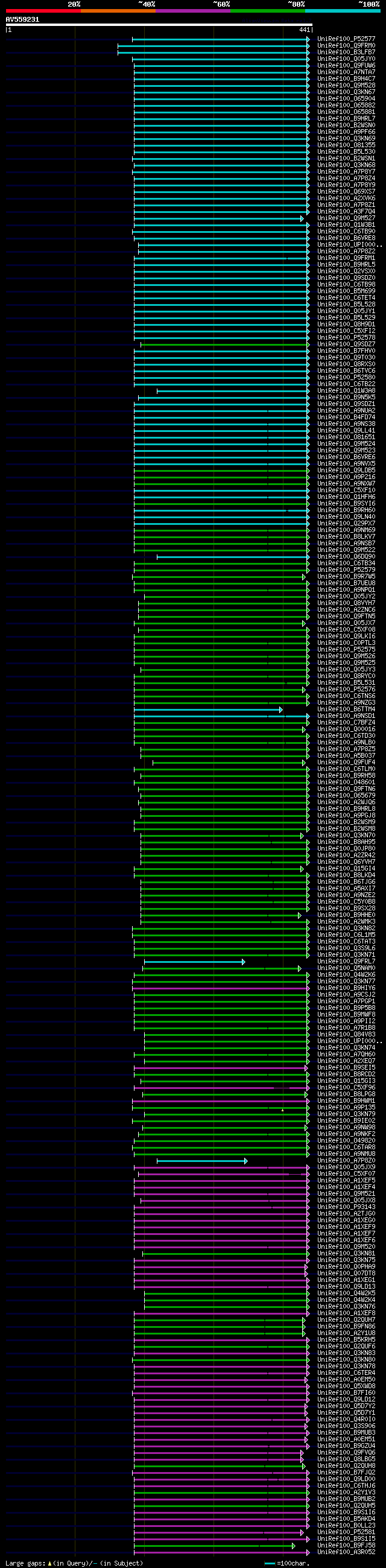Select the UniRef100_Q00016 label
The height and width of the screenshot is (1568, 386).
[x=346, y=729]
